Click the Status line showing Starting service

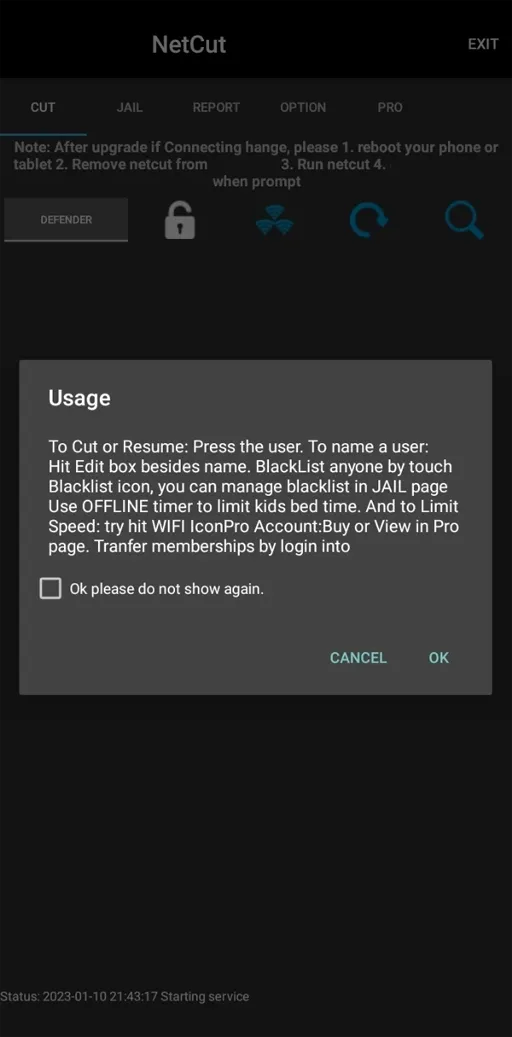pos(125,996)
